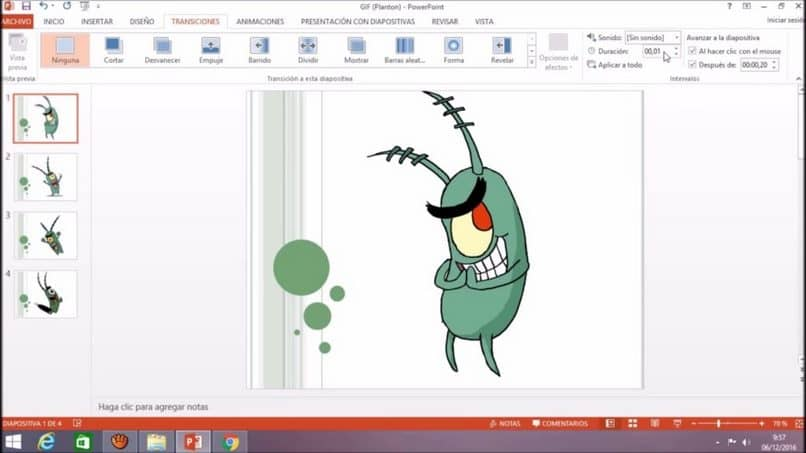Screen dimensions: 806x453
Task: Click the Save icon in quick access toolbar
Action: click(x=26, y=6)
